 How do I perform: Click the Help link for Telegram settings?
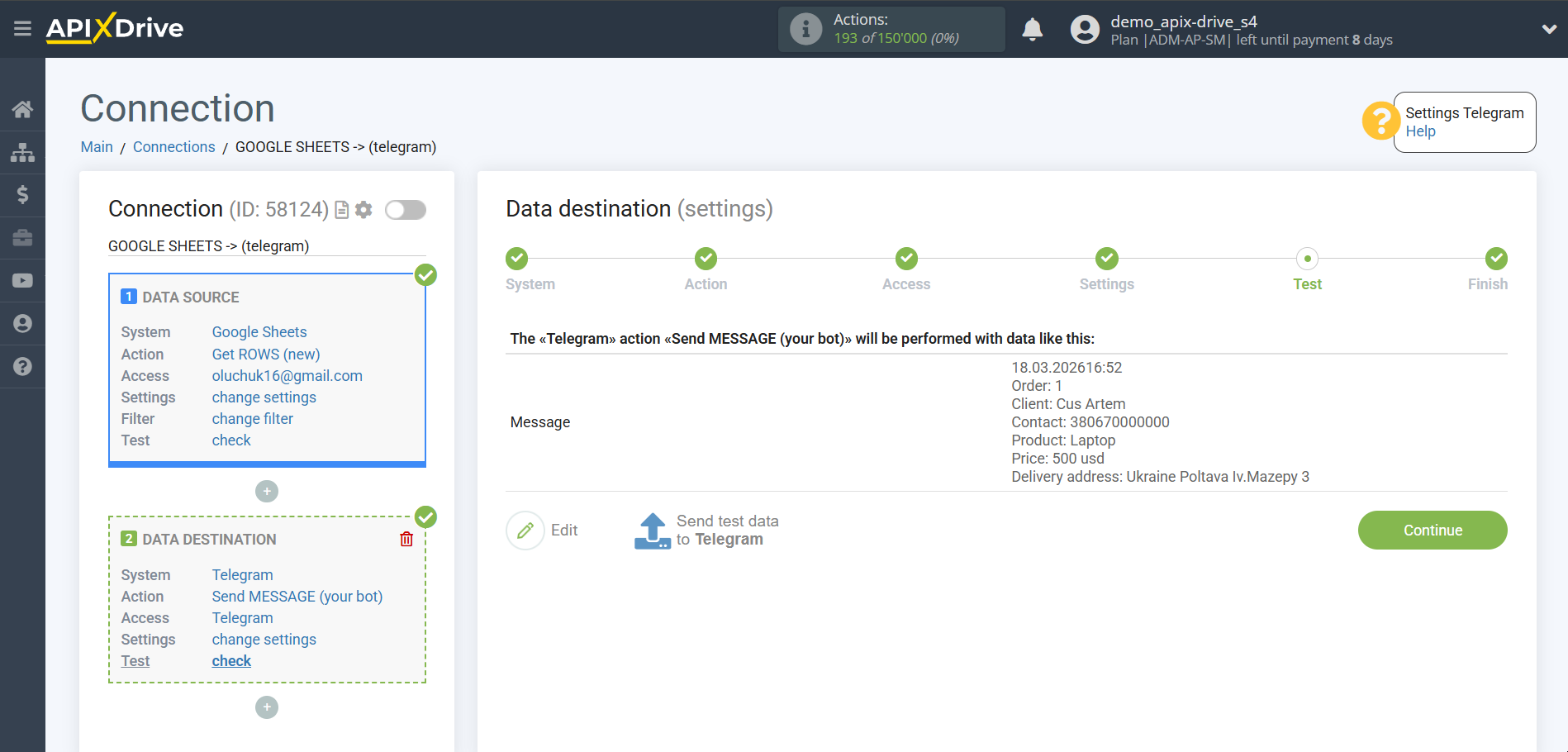pyautogui.click(x=1420, y=131)
